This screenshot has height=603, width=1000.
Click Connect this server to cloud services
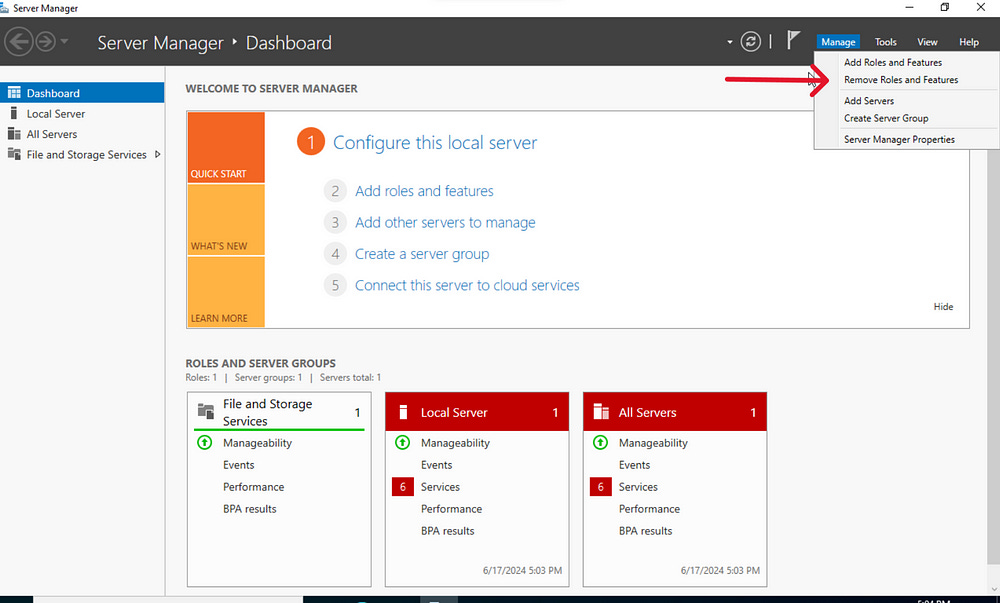tap(467, 285)
